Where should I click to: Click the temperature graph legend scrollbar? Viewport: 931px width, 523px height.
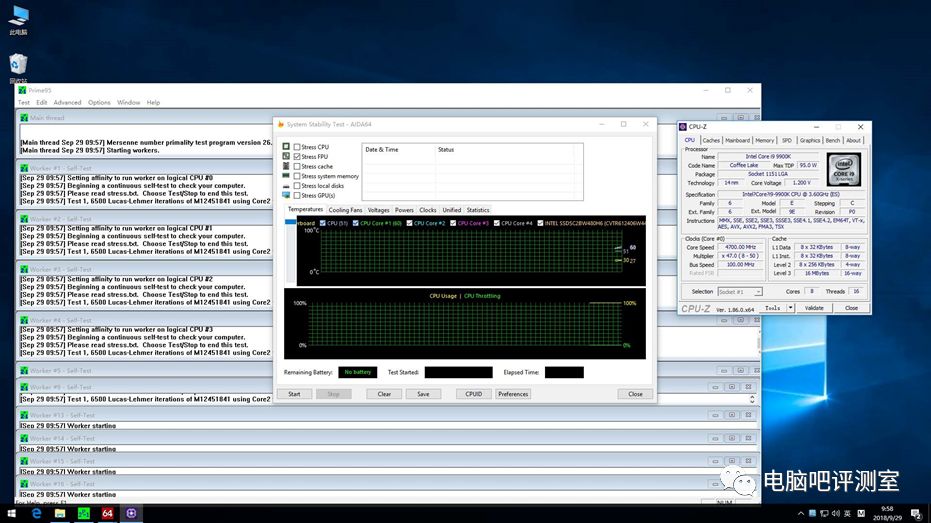click(x=290, y=251)
